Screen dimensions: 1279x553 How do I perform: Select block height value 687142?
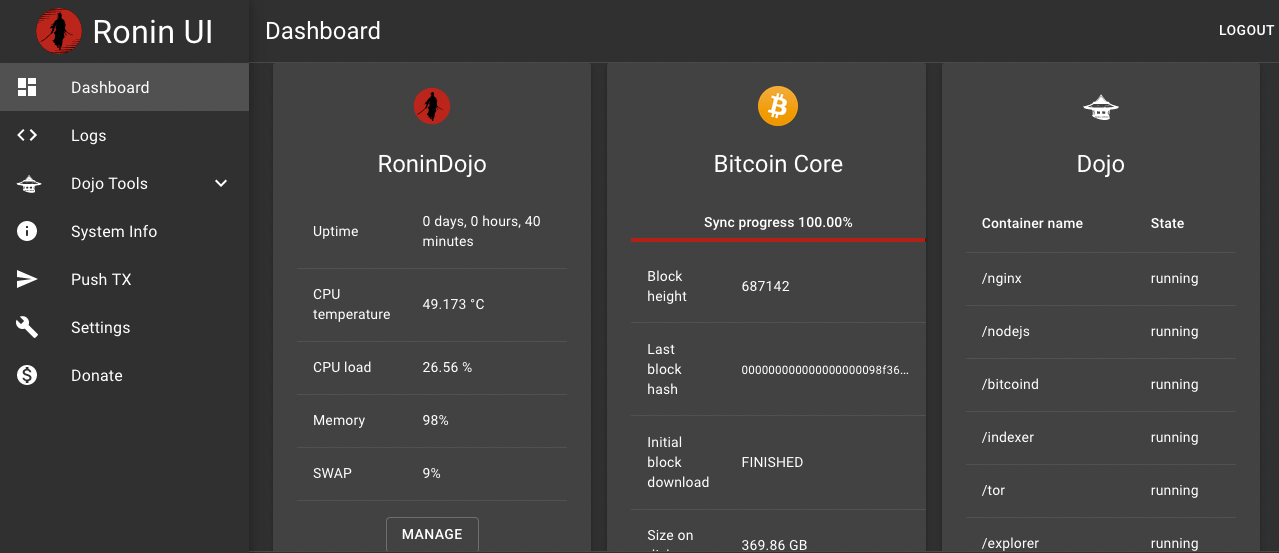coord(766,286)
